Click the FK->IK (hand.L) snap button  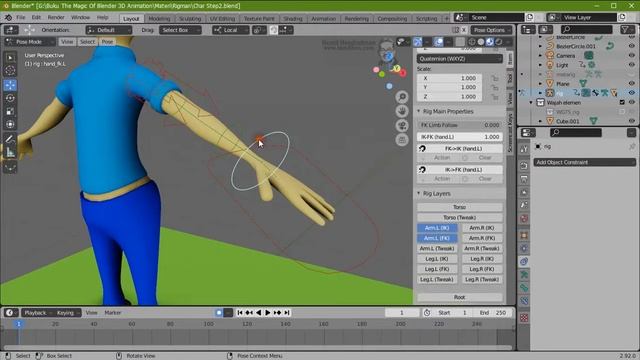coord(460,149)
